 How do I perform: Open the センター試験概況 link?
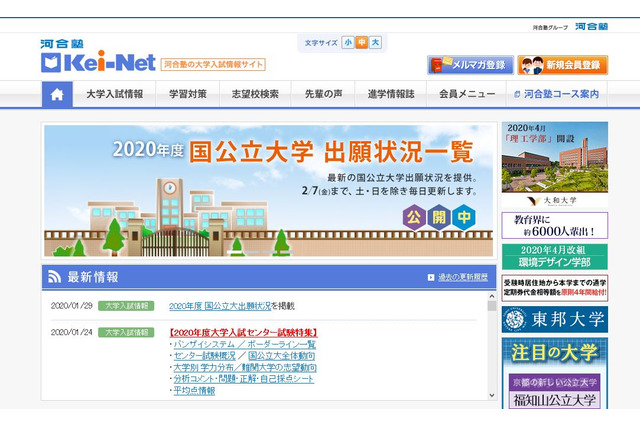204,356
